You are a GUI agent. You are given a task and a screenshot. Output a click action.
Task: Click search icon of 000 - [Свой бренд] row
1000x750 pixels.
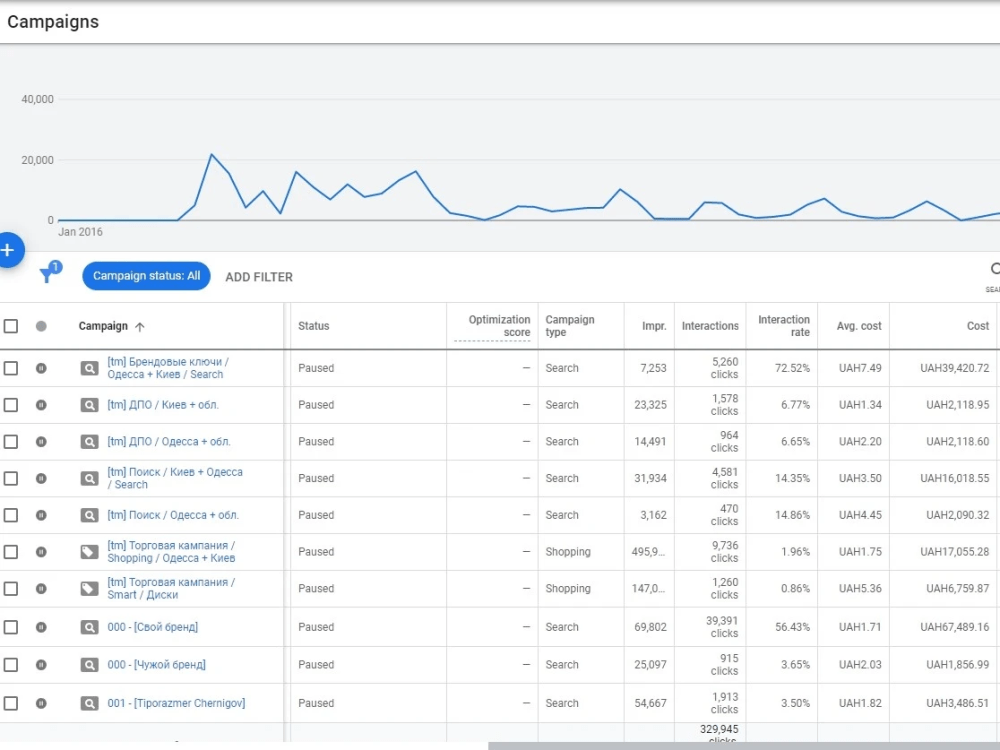coord(89,628)
